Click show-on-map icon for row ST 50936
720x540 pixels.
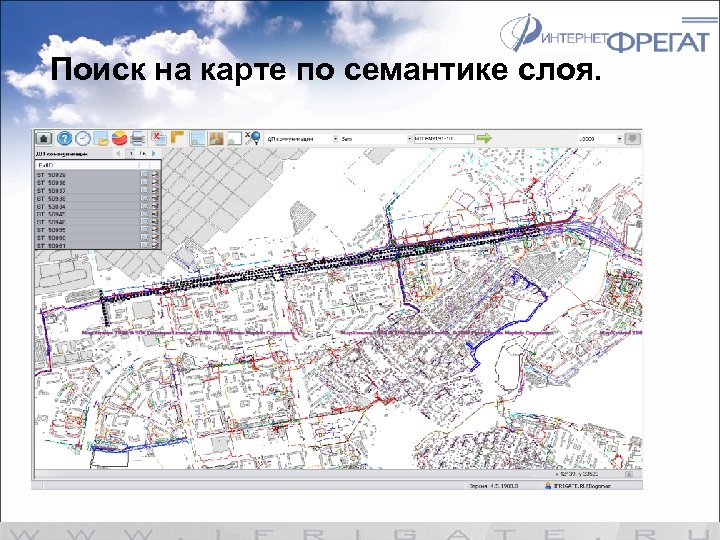144,182
